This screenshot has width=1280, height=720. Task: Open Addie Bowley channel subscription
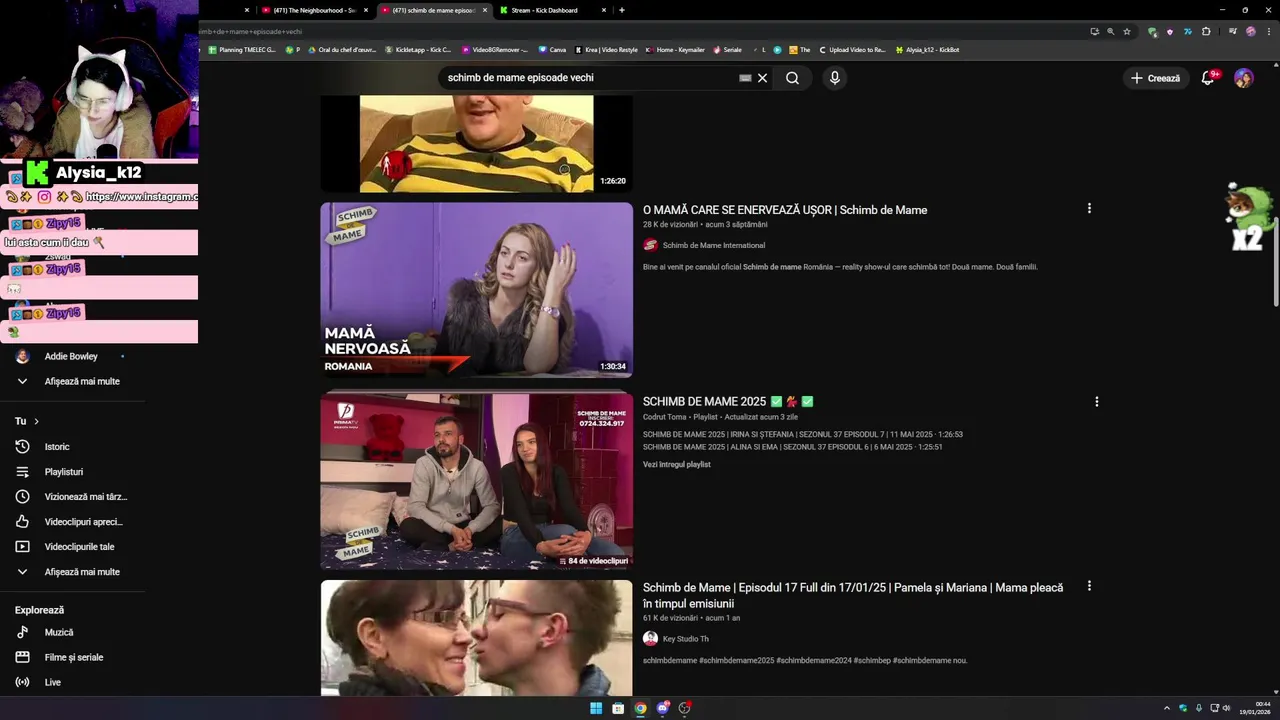[72, 356]
